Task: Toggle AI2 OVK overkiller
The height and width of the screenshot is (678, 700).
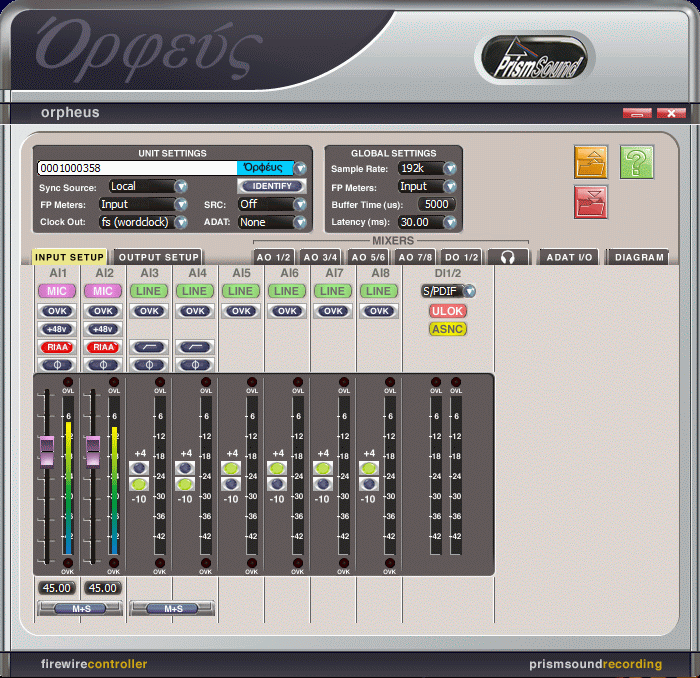Action: tap(103, 311)
